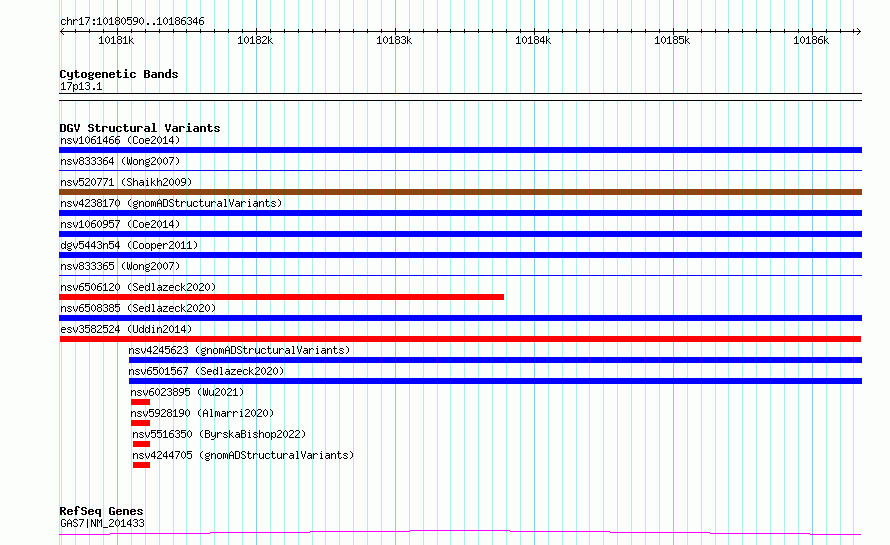
Task: Open nsv4244705 (gnomADStructuralVariants) label
Action: tap(243, 455)
